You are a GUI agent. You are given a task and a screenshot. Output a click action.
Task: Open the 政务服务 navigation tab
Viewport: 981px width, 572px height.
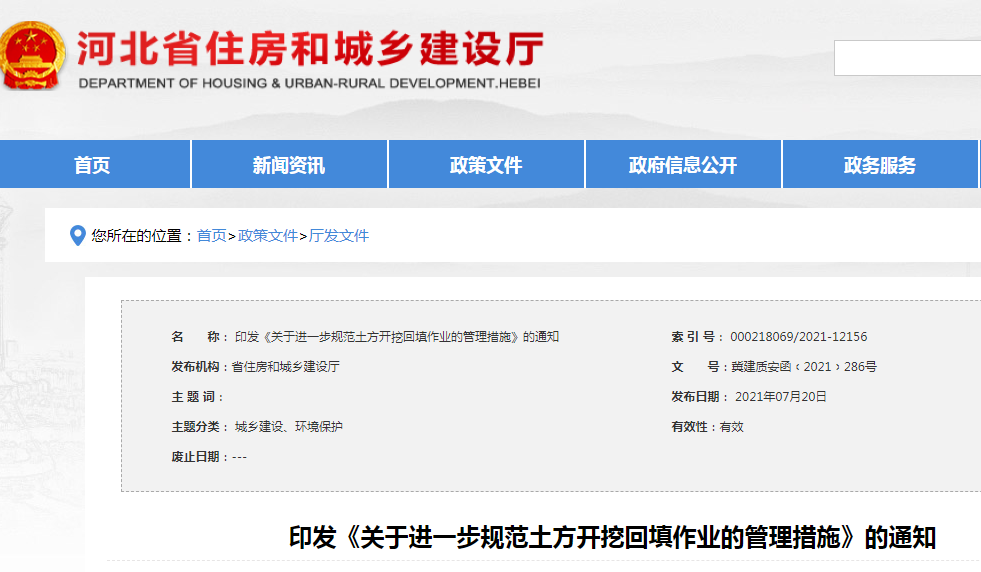click(880, 165)
